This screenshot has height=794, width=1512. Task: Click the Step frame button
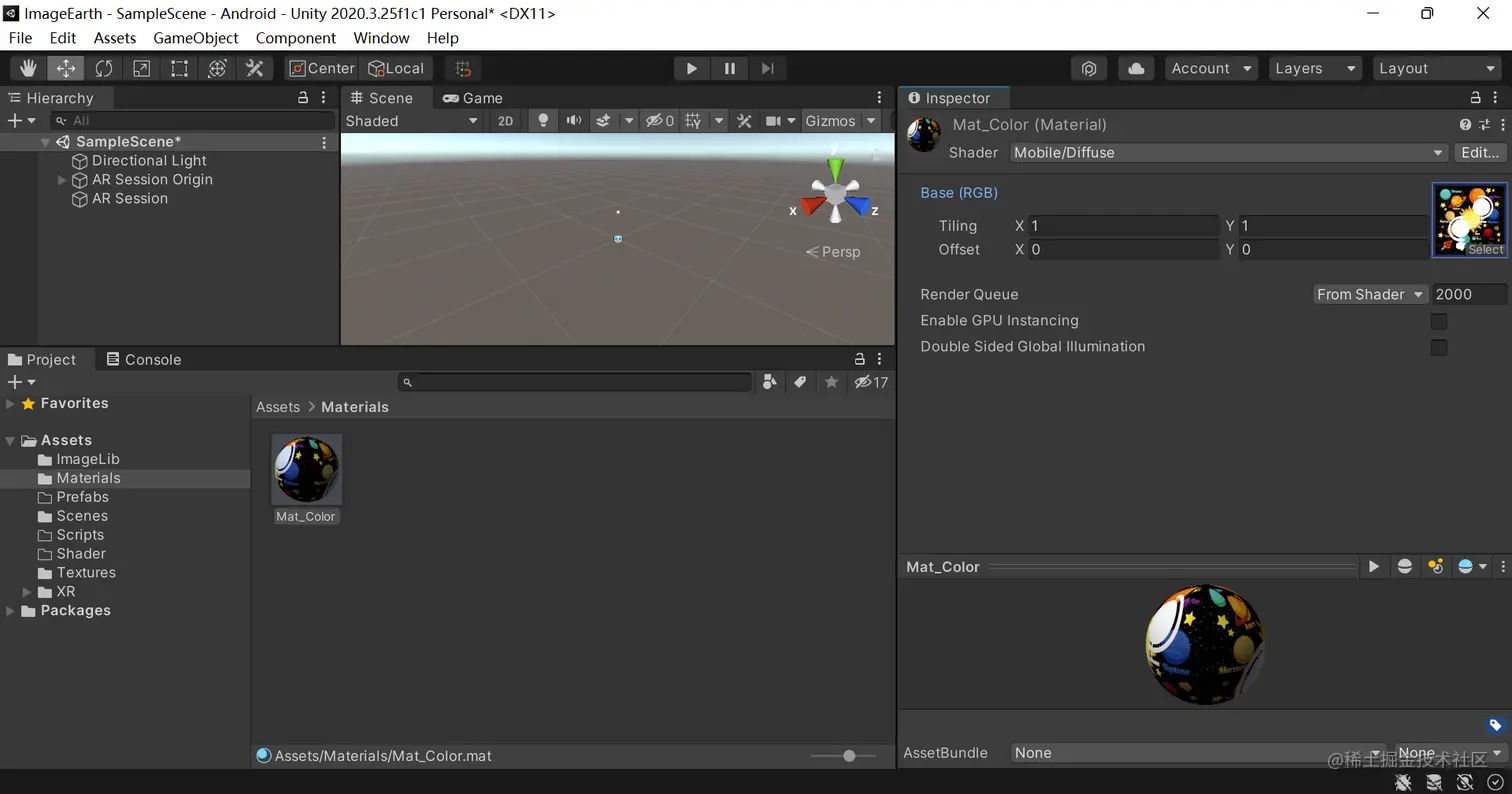click(768, 68)
